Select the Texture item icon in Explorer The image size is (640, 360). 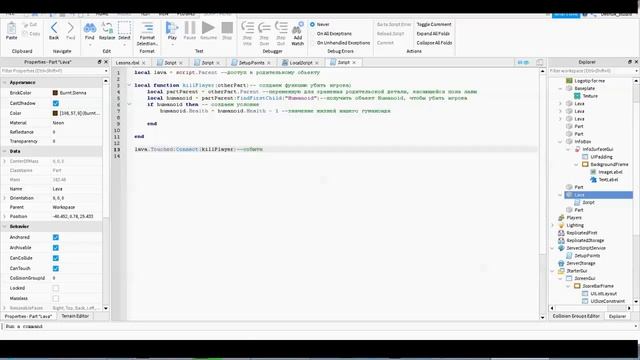tap(577, 96)
